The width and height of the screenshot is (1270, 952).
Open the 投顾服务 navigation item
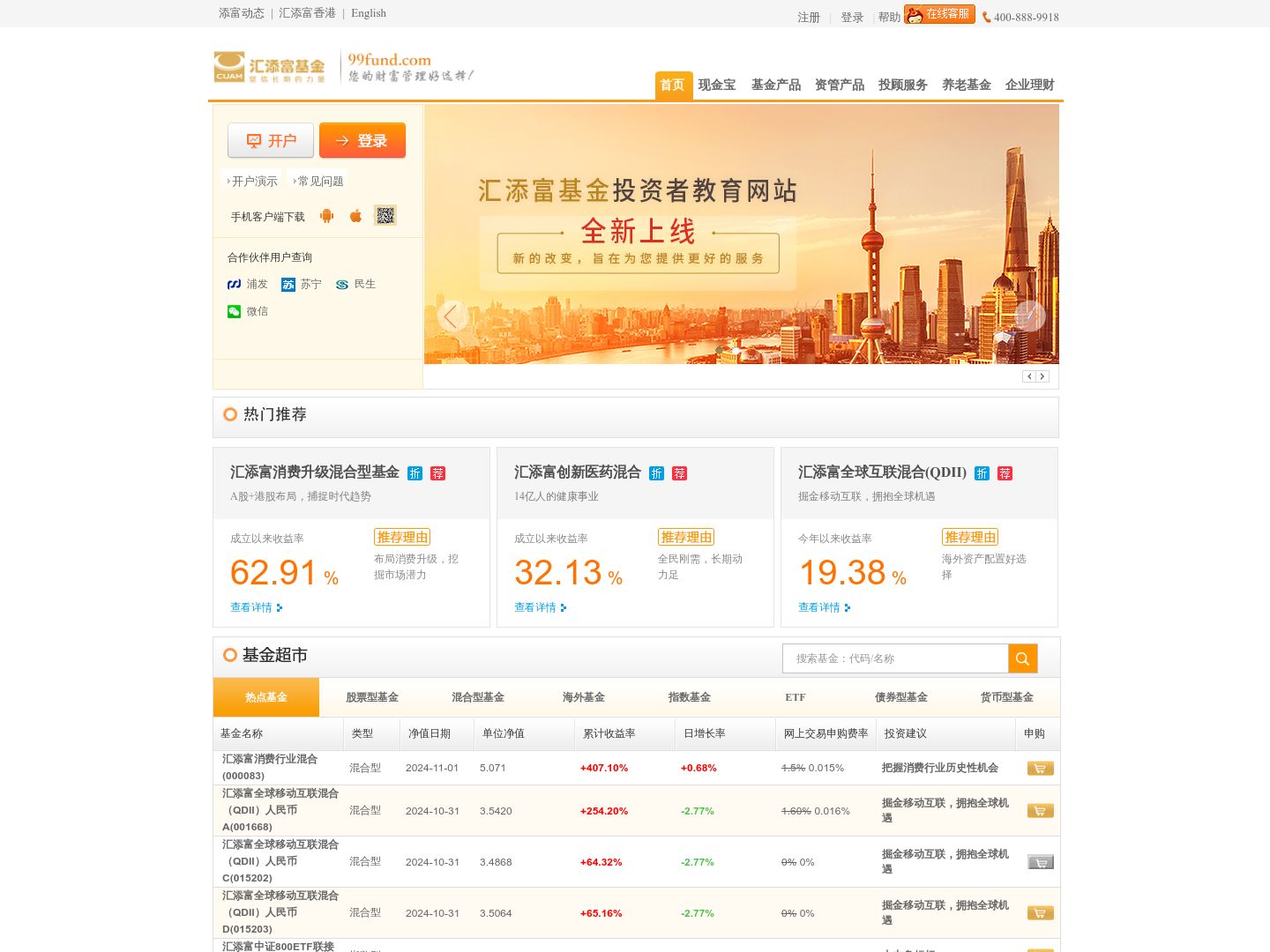(903, 85)
